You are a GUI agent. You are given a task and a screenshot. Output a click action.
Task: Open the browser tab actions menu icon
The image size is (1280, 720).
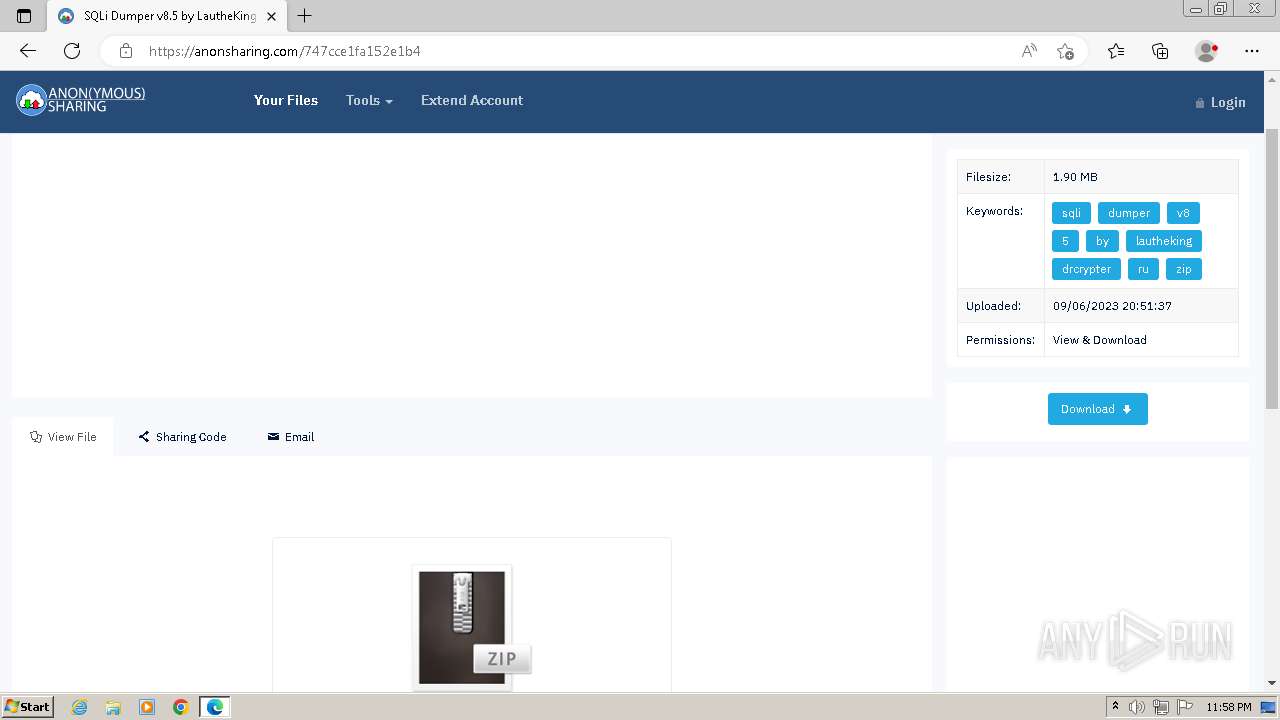(24, 16)
